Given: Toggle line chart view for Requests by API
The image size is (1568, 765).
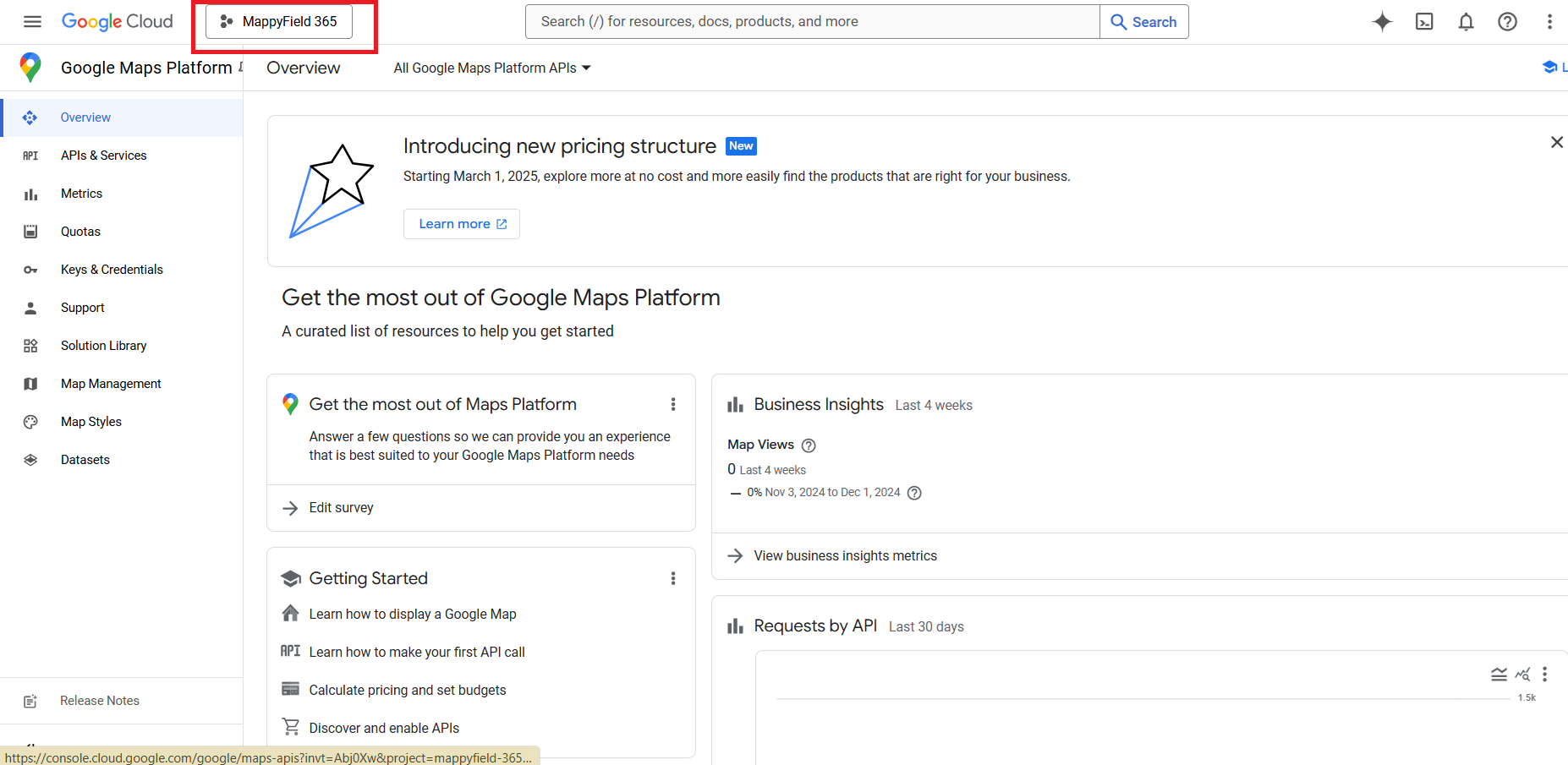Looking at the screenshot, I should pos(1522,674).
